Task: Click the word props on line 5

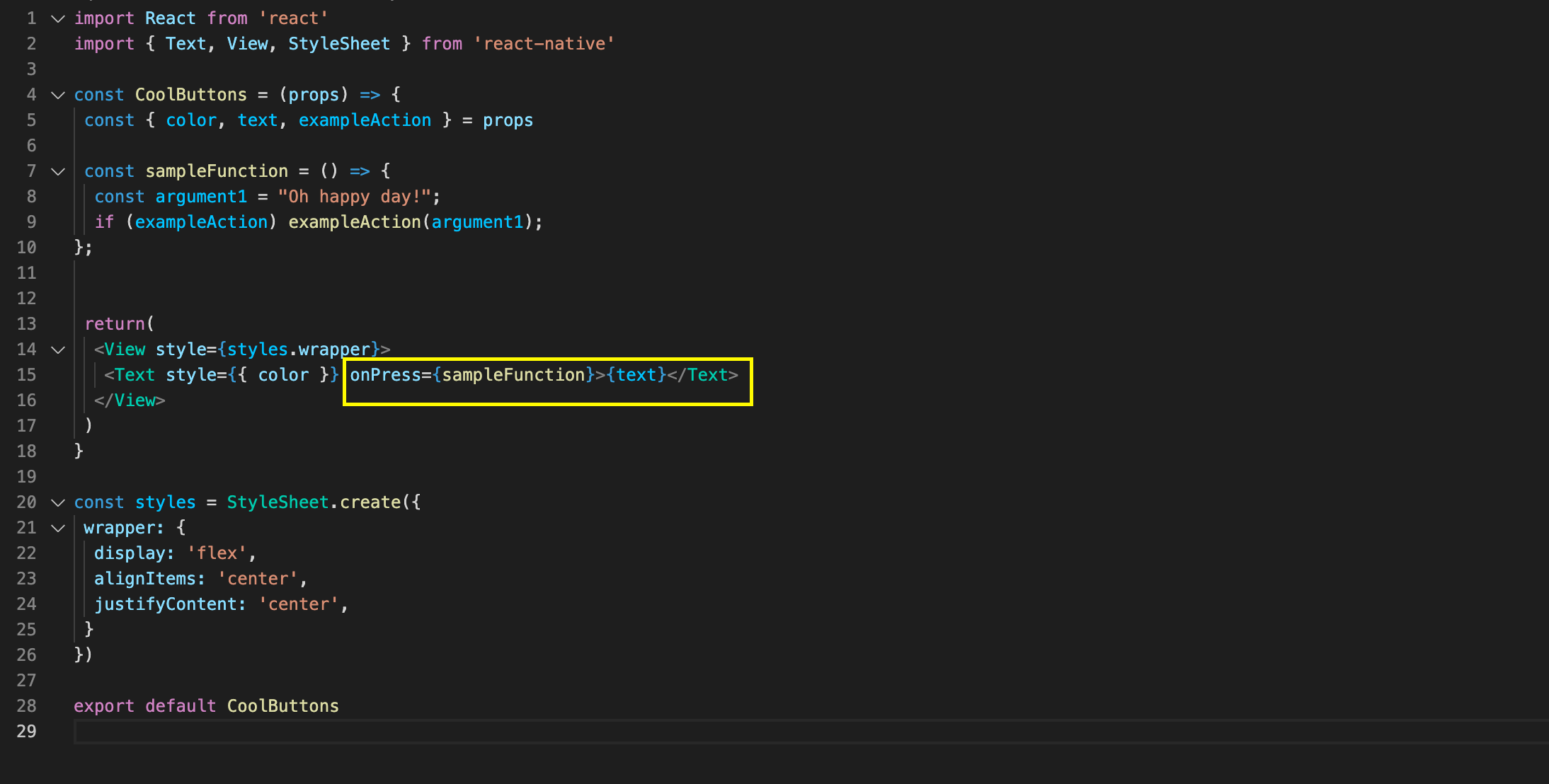Action: pos(508,120)
